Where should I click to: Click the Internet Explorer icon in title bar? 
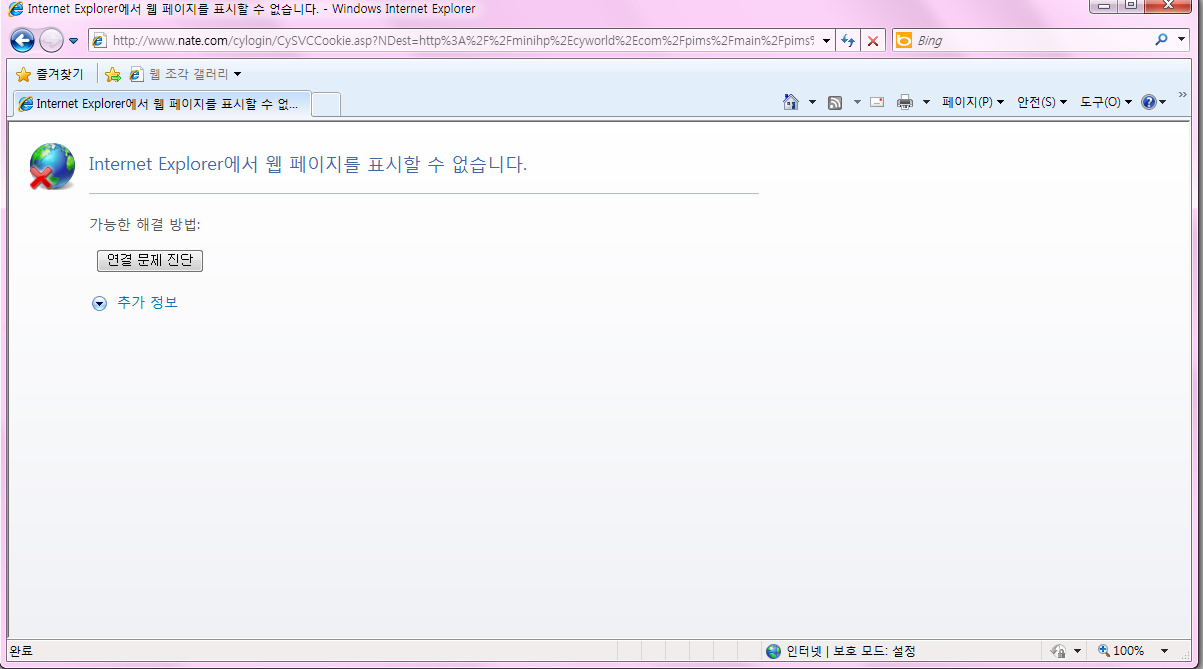[16, 9]
